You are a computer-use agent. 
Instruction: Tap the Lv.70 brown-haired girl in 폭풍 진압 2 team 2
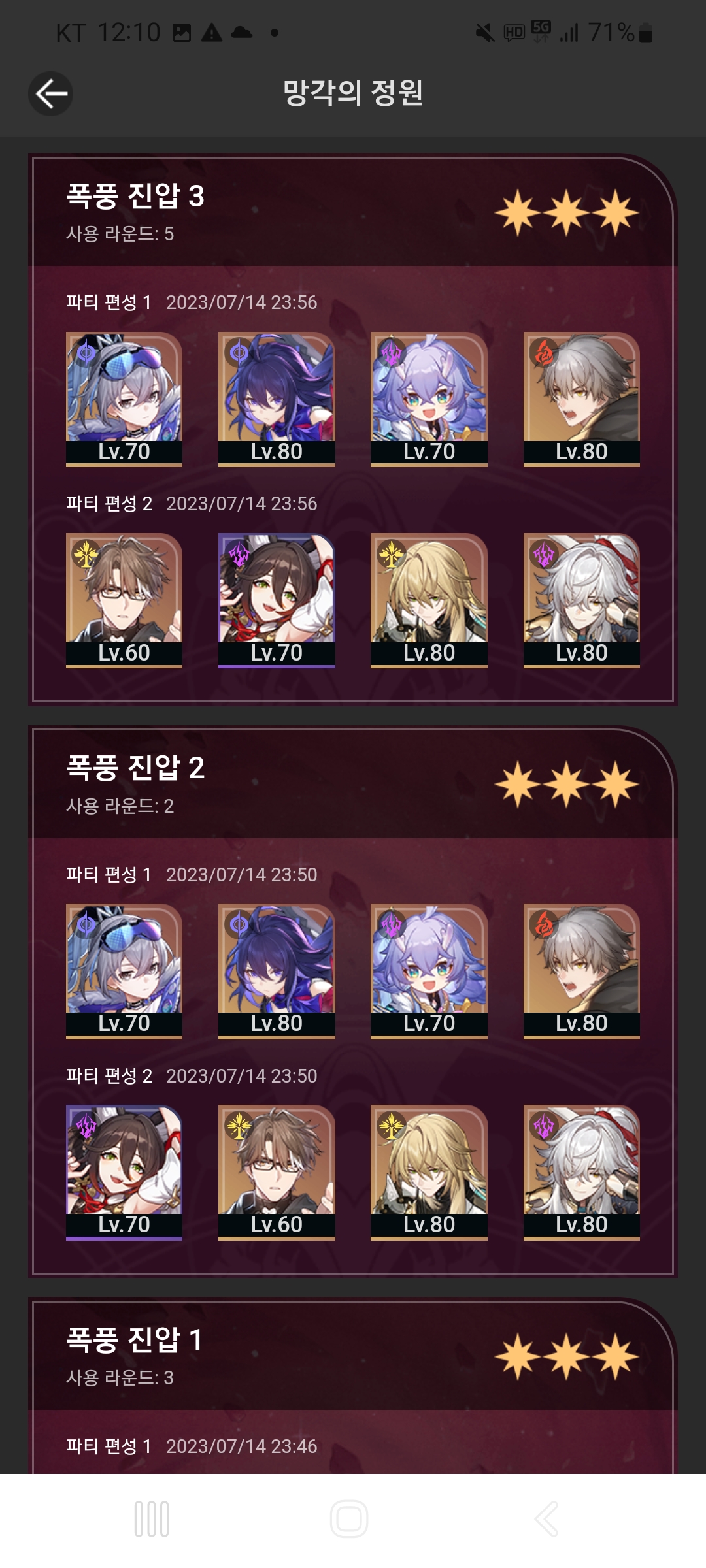click(124, 1172)
